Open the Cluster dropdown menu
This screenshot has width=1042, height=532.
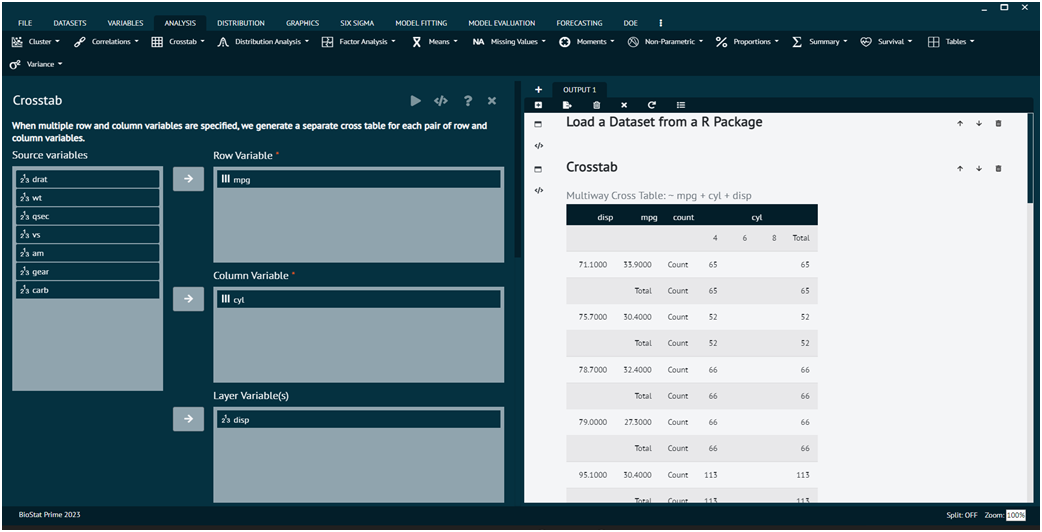click(x=36, y=42)
